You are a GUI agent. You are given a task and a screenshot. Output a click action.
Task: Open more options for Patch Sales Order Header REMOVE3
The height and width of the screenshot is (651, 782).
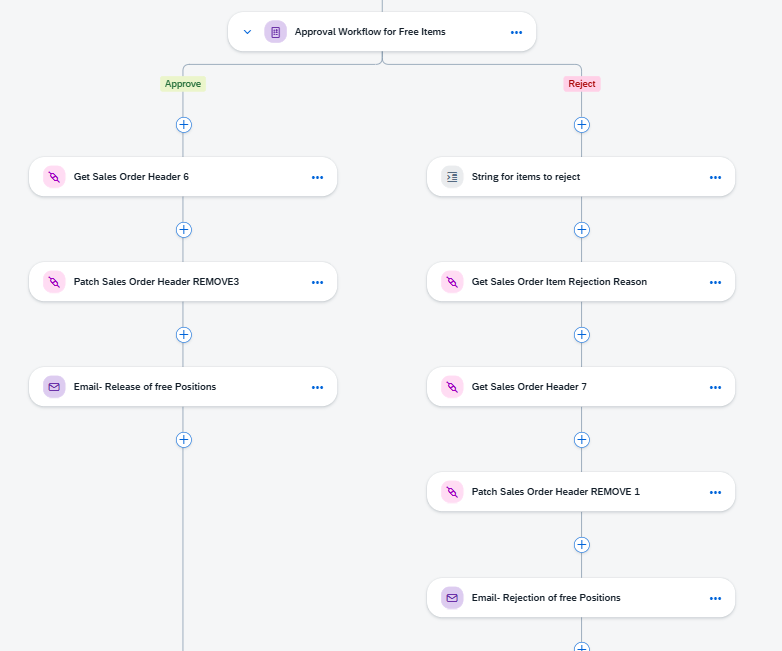(317, 282)
